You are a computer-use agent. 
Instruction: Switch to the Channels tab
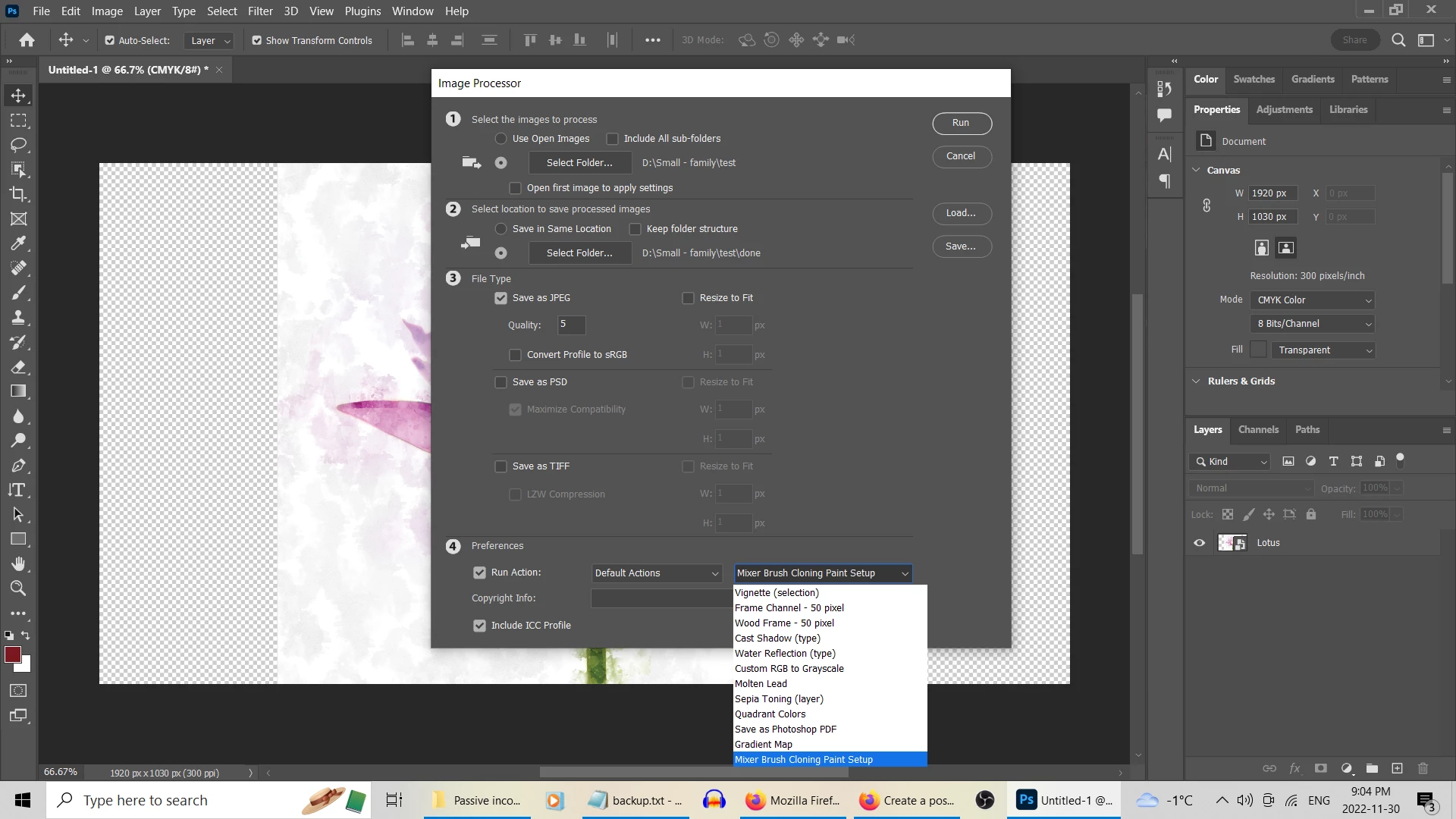point(1258,429)
